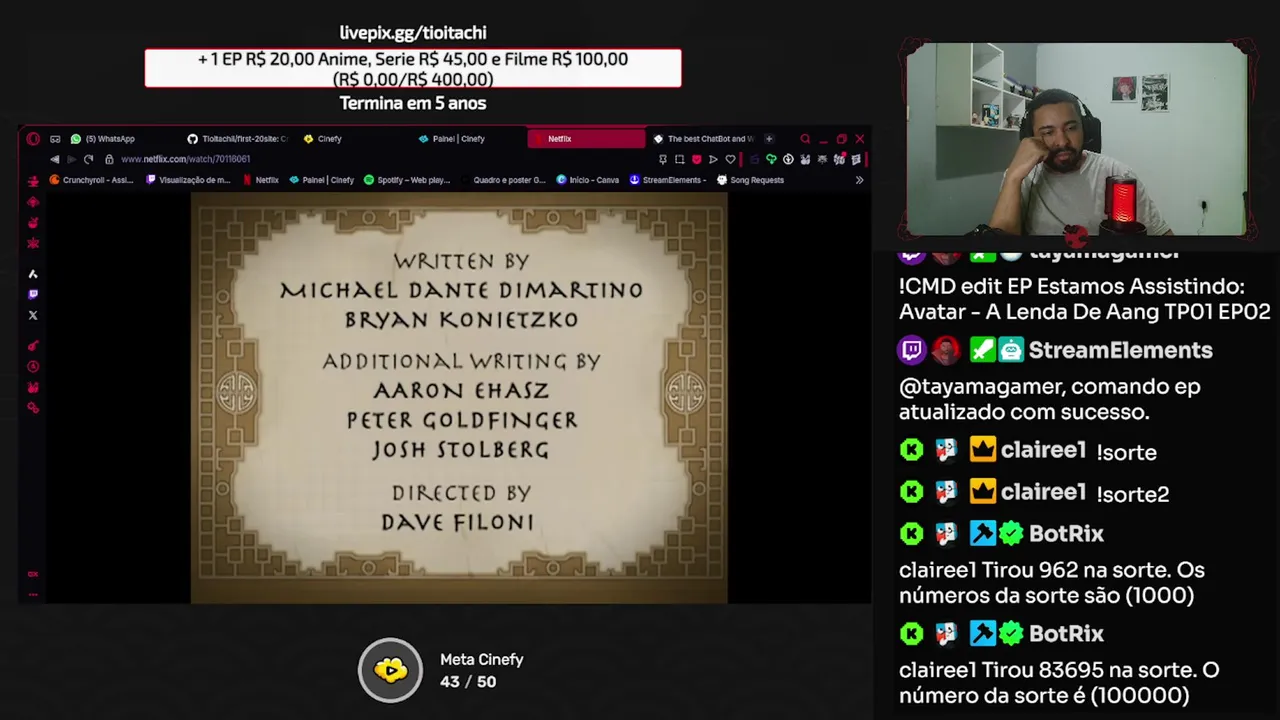Open the green cloud extension icon

(x=771, y=159)
